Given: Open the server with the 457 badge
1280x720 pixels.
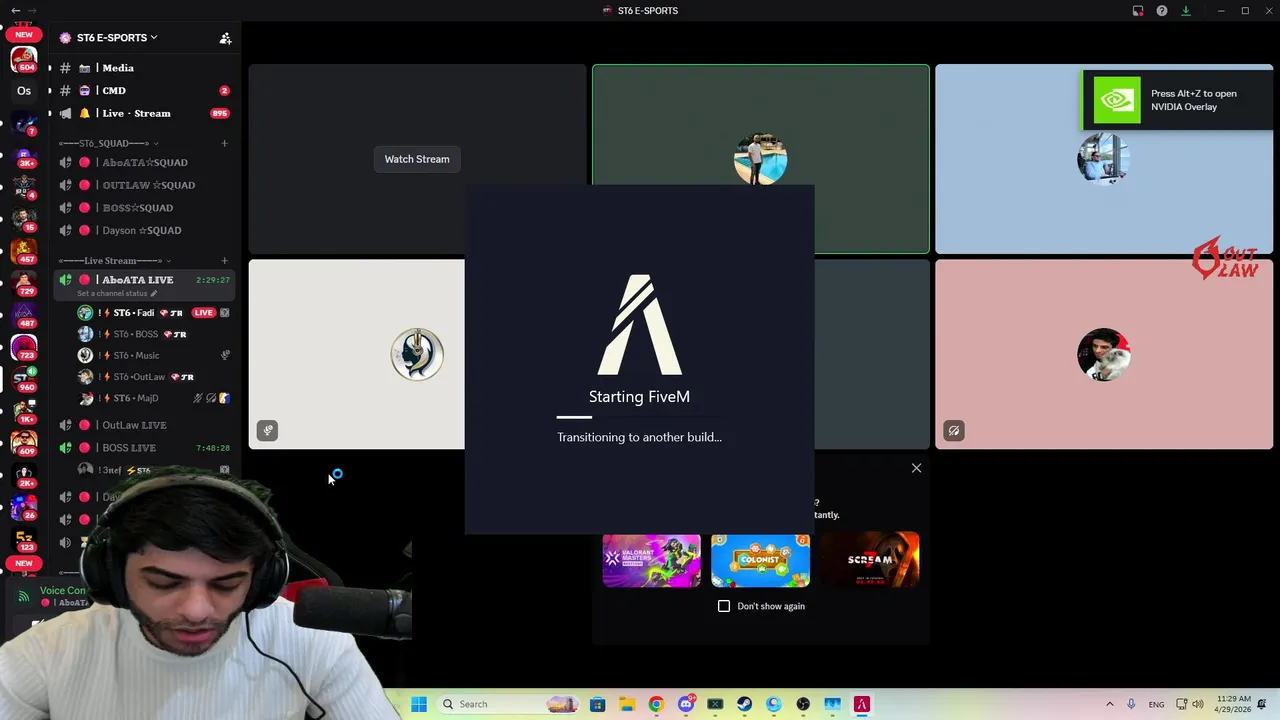Looking at the screenshot, I should pyautogui.click(x=24, y=251).
